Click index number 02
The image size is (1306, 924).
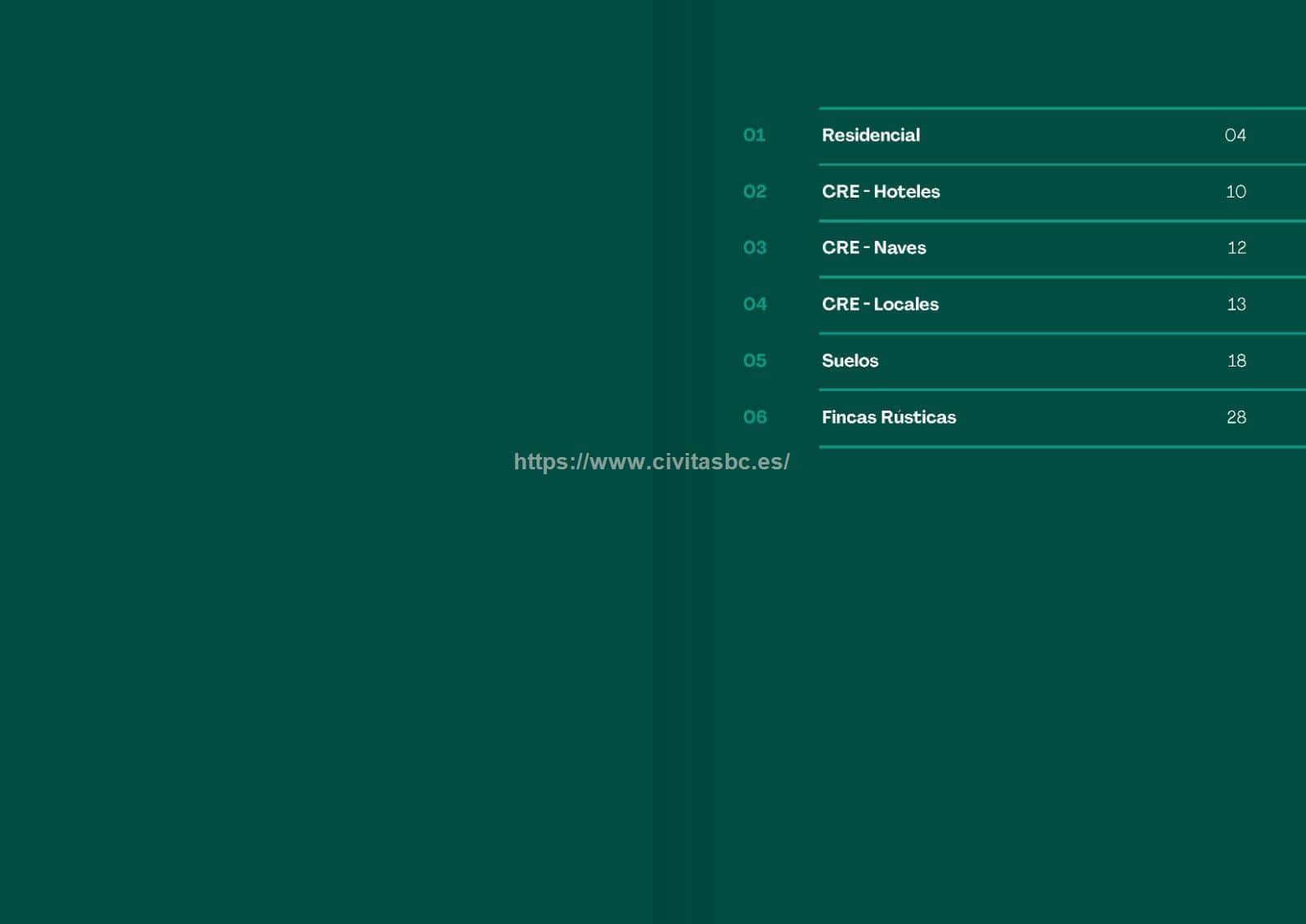754,192
